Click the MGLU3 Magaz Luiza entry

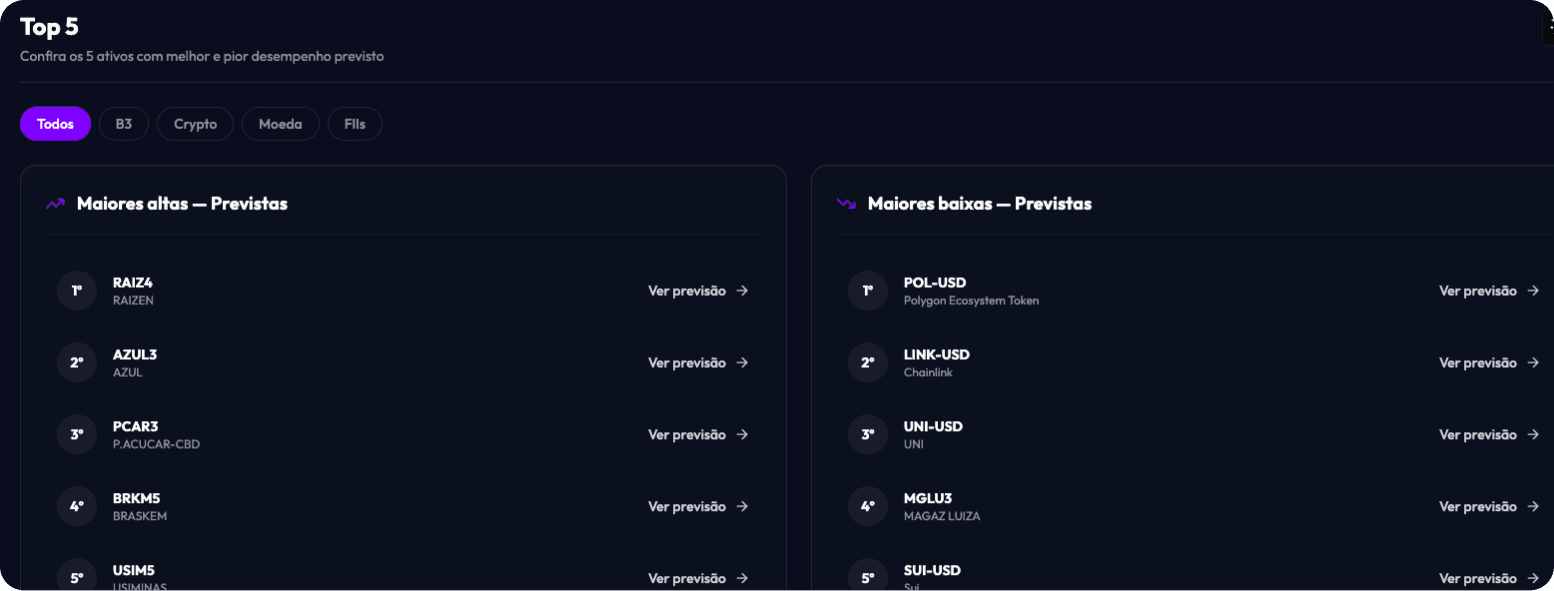pyautogui.click(x=942, y=507)
